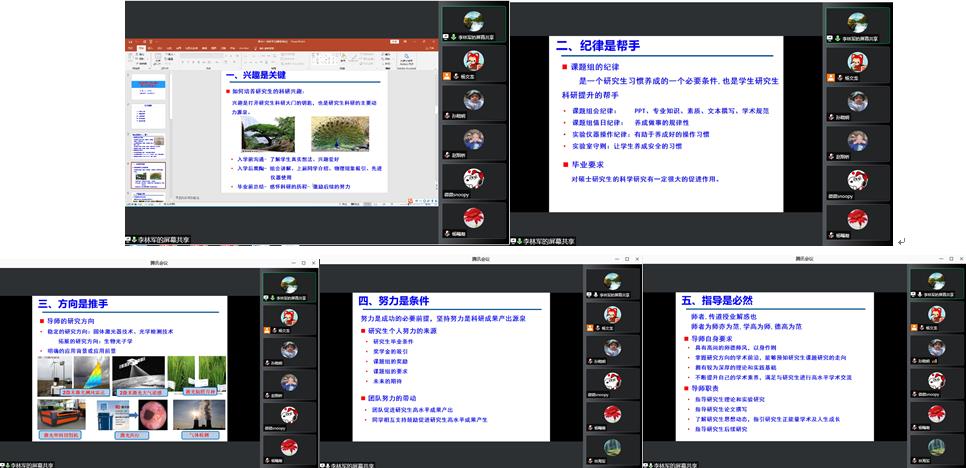Viewport: 966px width, 468px height.
Task: Click red flower avatar beside 纪律是帮手 slide
Action: click(x=857, y=218)
